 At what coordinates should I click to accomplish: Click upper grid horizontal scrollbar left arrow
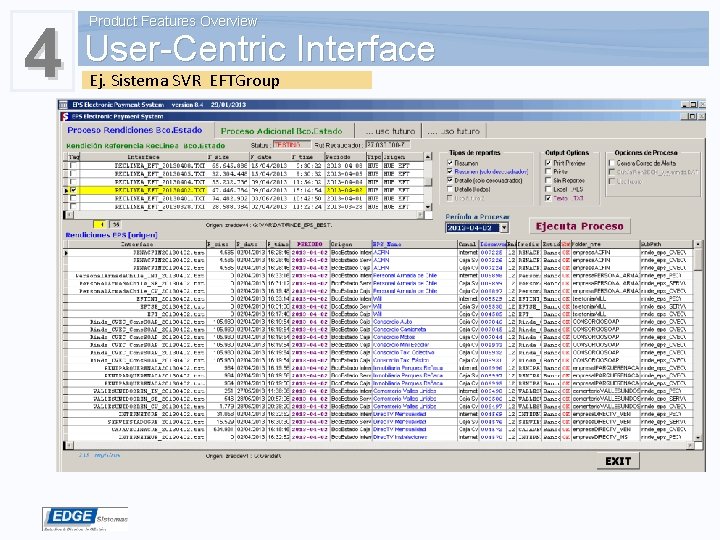point(68,215)
